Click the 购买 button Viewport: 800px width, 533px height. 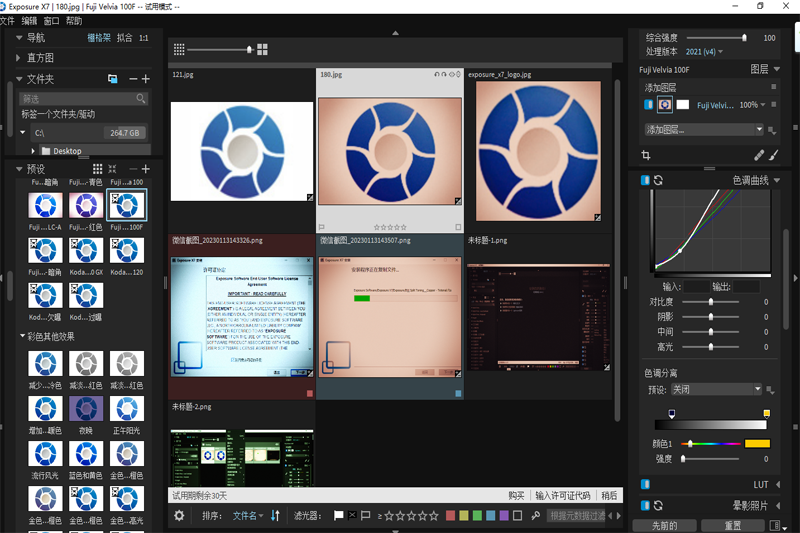point(516,495)
